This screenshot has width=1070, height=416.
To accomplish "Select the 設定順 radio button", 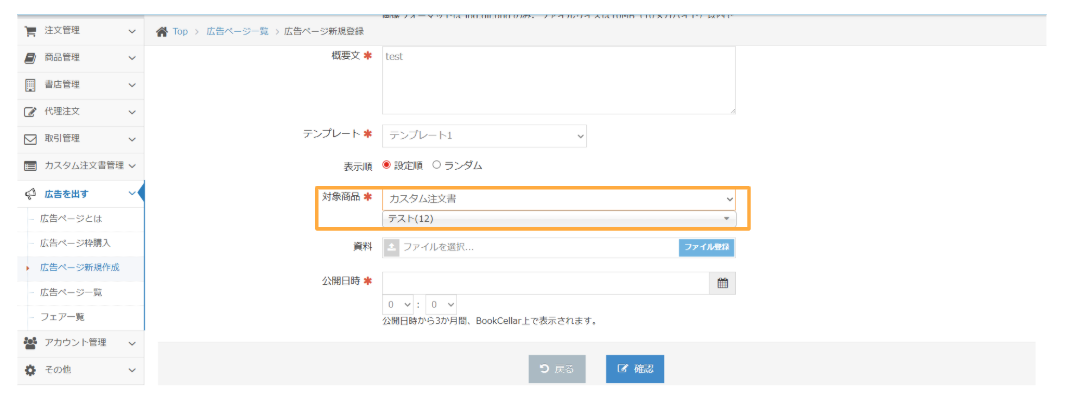I will pyautogui.click(x=387, y=165).
